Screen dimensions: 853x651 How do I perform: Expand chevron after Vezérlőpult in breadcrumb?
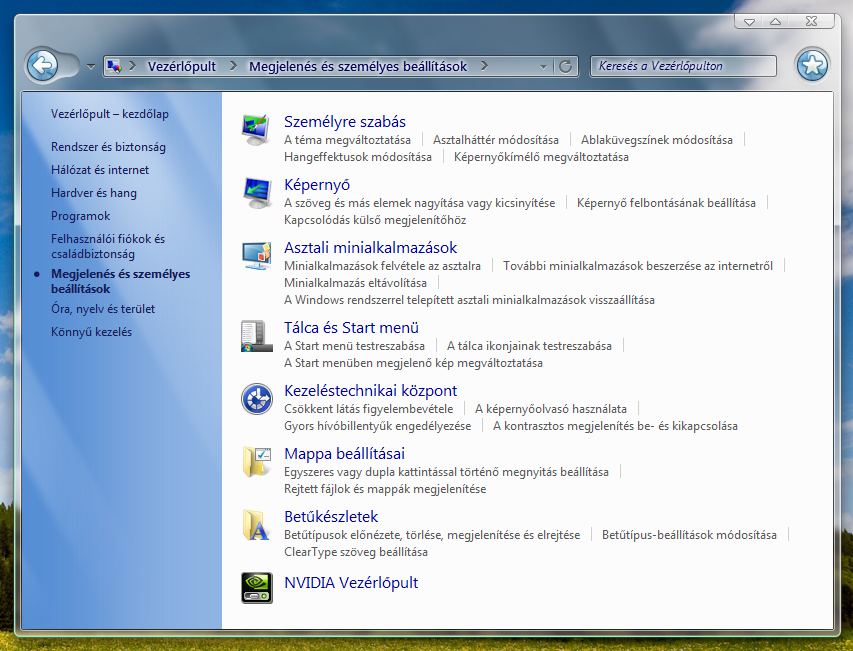233,66
